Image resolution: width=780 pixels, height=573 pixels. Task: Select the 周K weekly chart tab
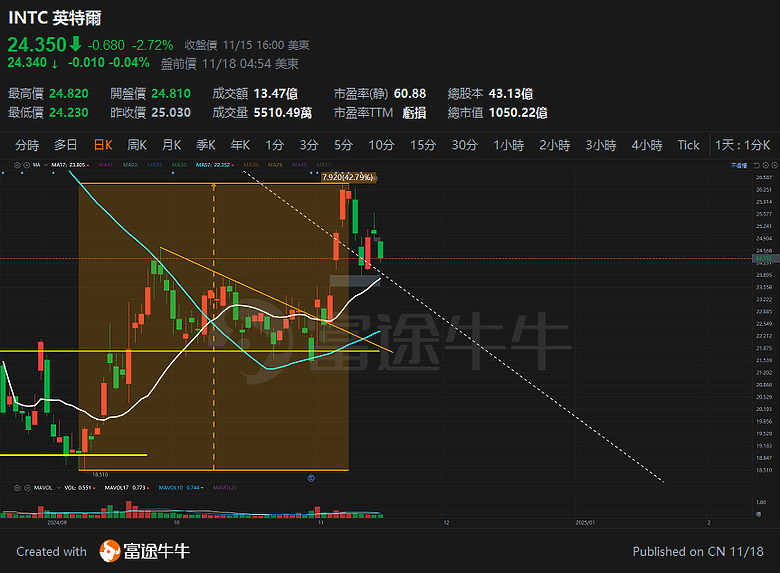point(137,145)
